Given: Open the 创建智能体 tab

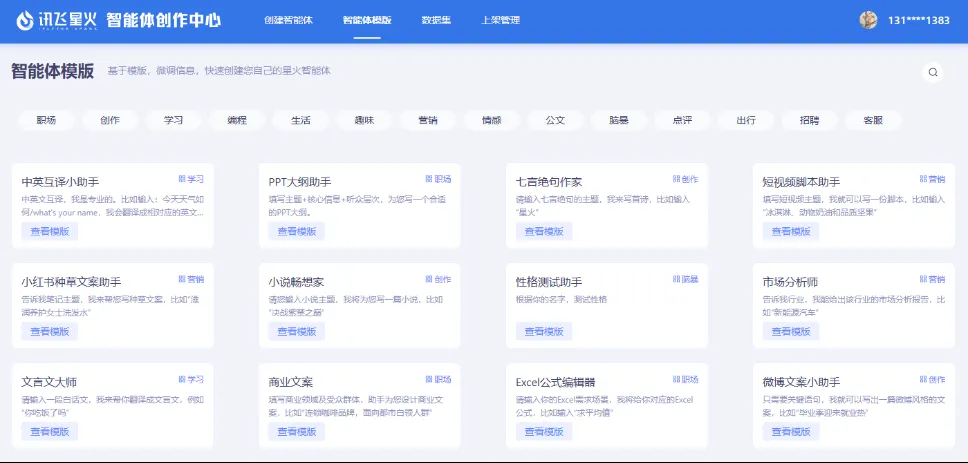Looking at the screenshot, I should pyautogui.click(x=289, y=20).
